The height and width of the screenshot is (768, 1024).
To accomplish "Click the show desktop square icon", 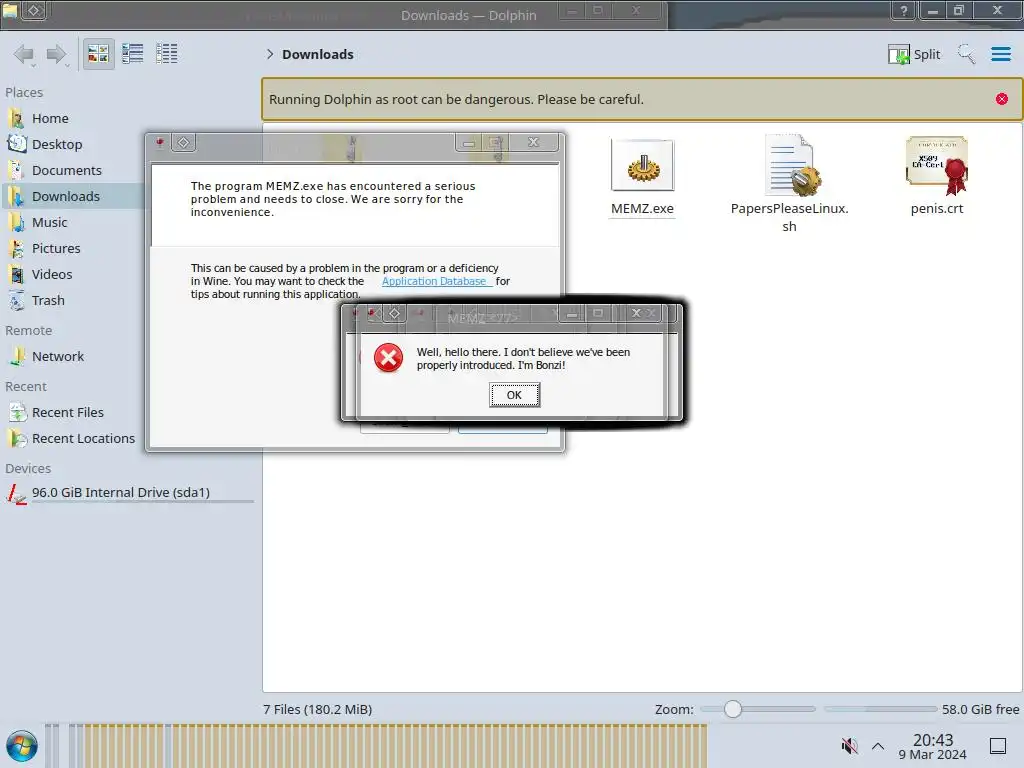I will click(998, 746).
